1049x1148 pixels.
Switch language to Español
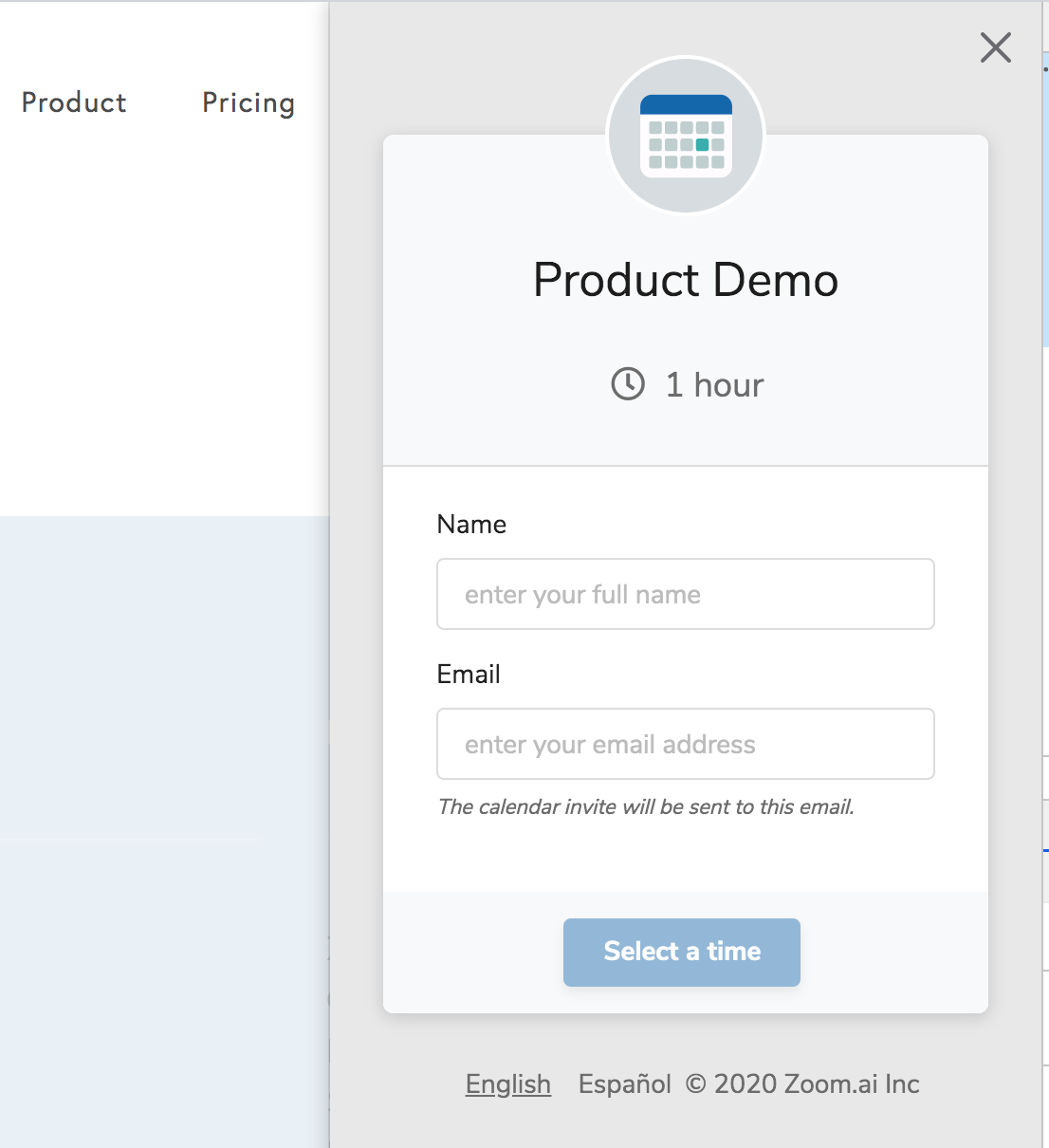click(625, 1083)
